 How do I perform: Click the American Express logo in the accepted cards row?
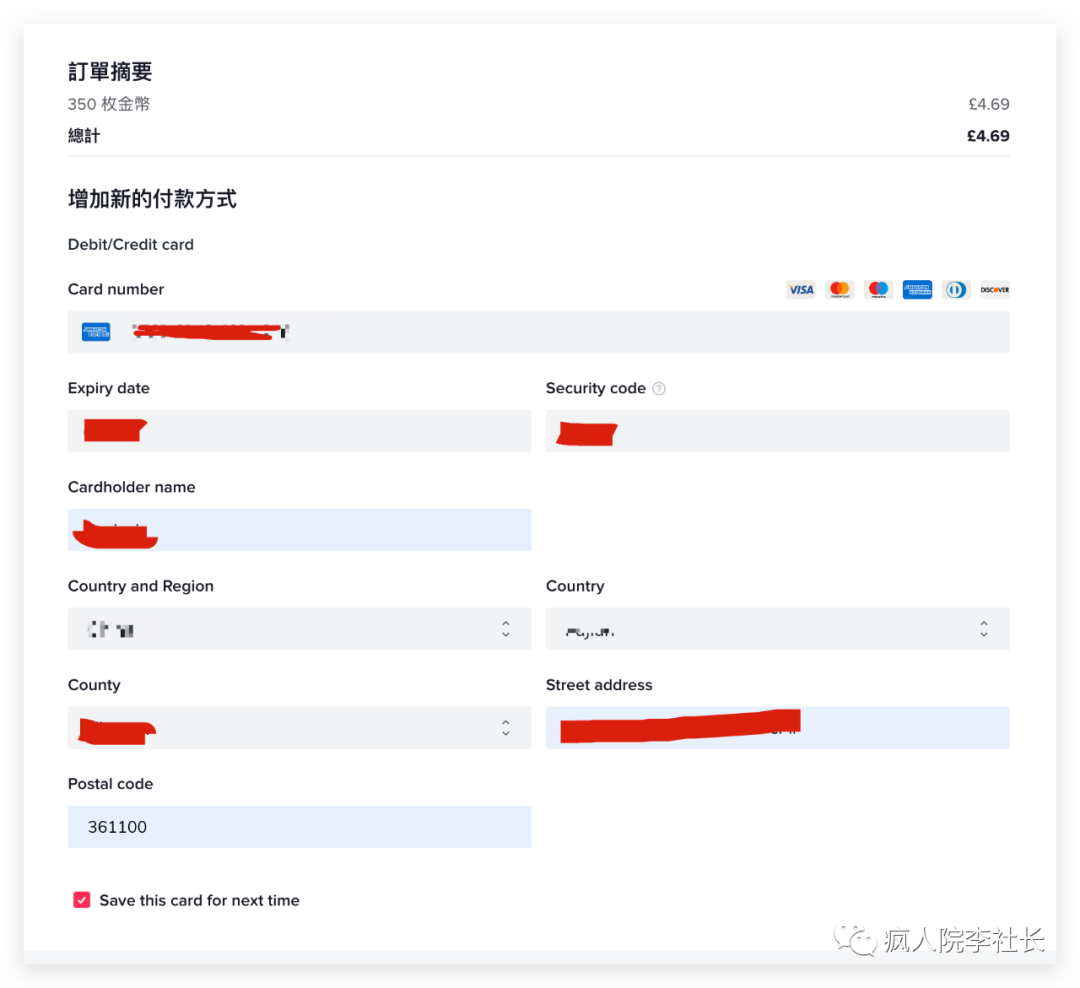[917, 289]
